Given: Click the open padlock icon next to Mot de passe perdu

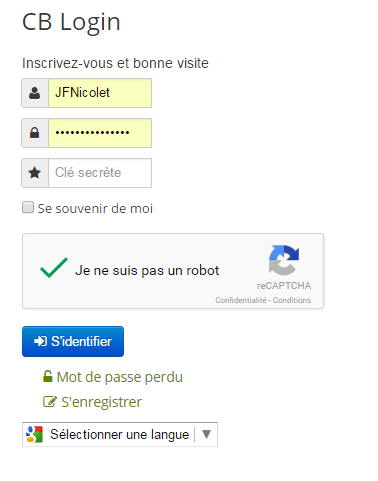Looking at the screenshot, I should coord(48,376).
